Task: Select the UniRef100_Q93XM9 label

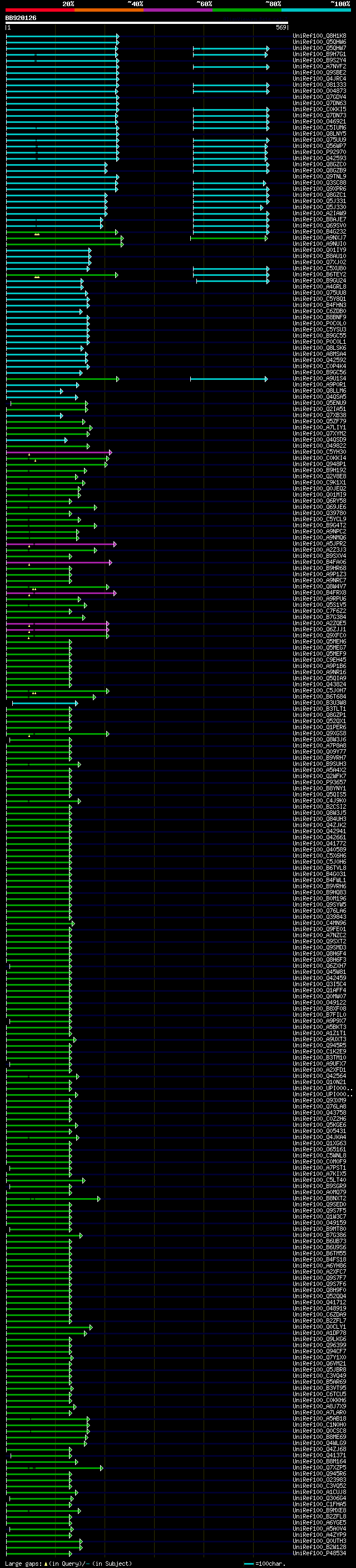Action: 319,1101
